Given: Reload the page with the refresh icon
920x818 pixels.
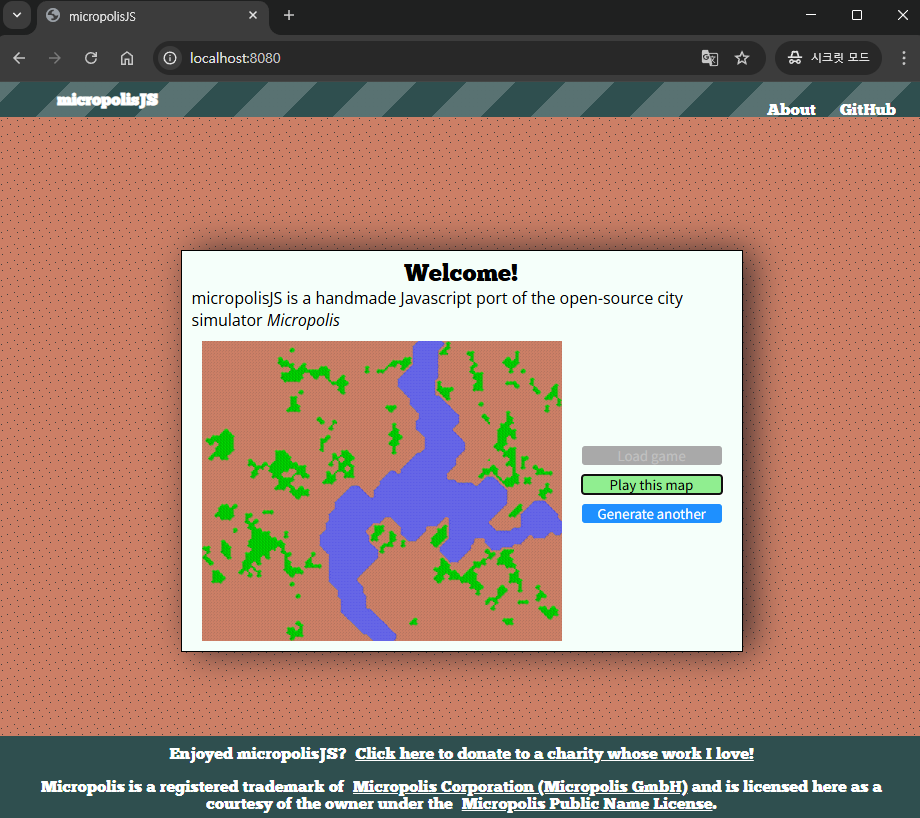Looking at the screenshot, I should coord(91,58).
